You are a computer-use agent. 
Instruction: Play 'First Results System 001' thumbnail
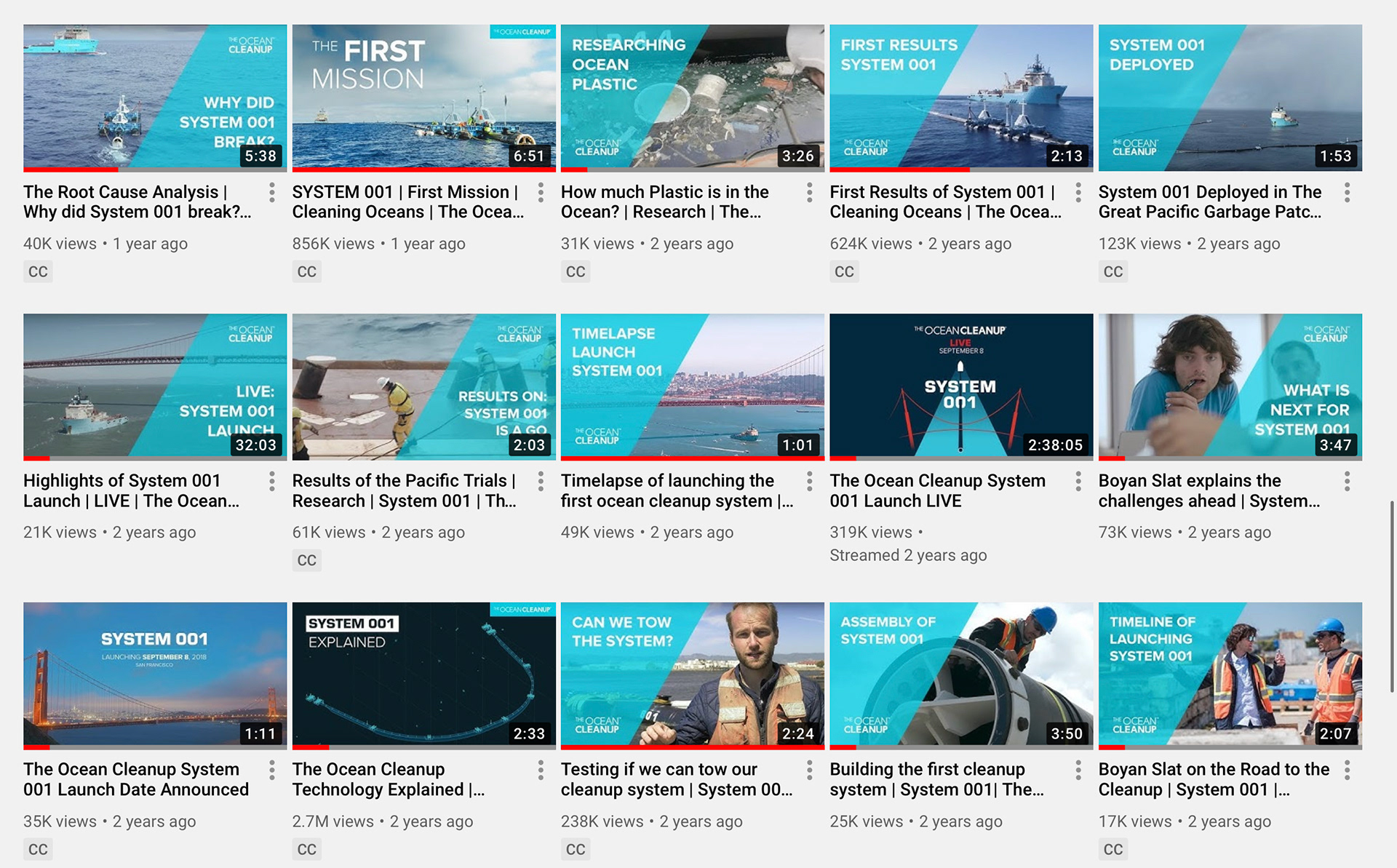961,97
